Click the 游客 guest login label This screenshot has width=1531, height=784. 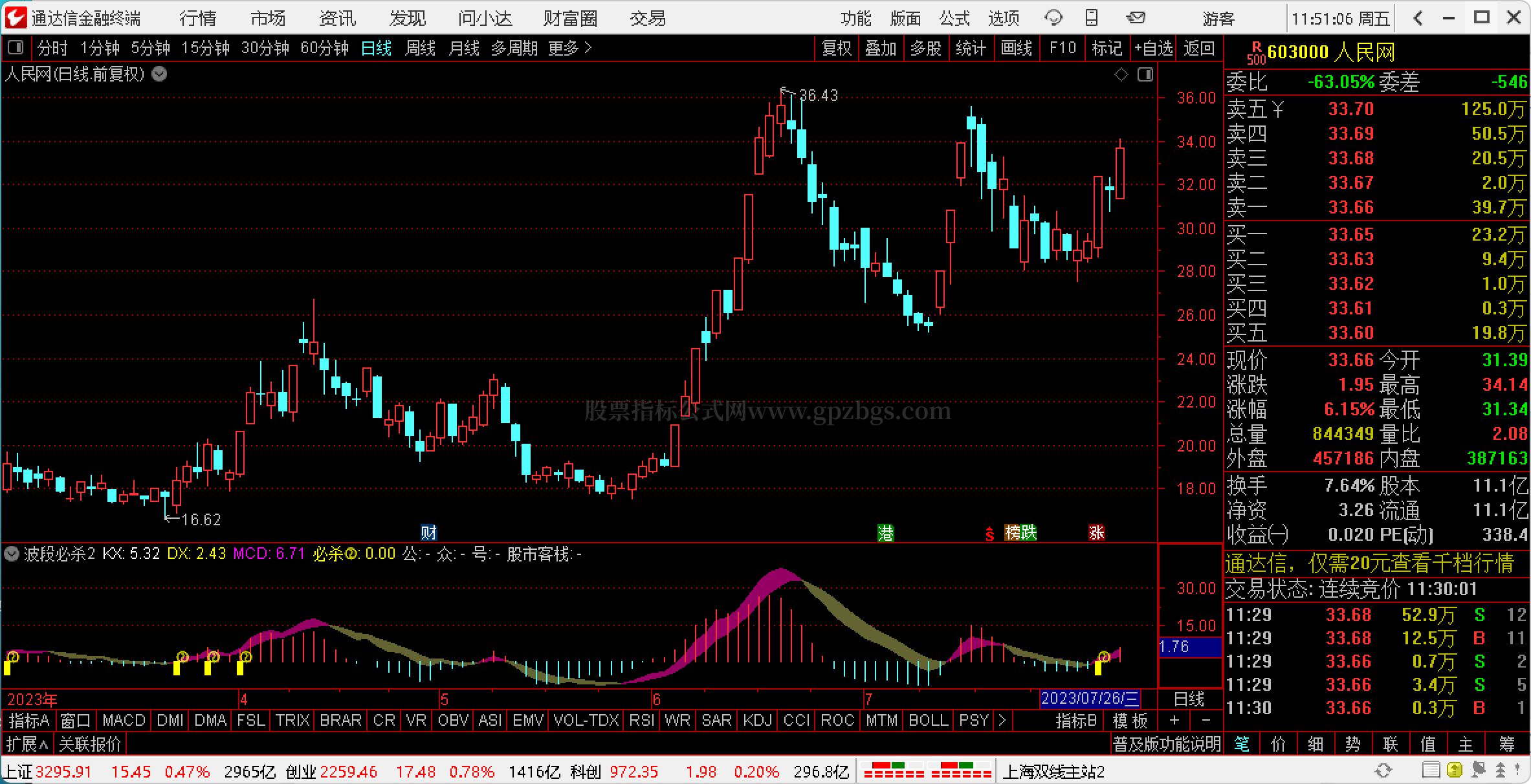click(x=1218, y=18)
